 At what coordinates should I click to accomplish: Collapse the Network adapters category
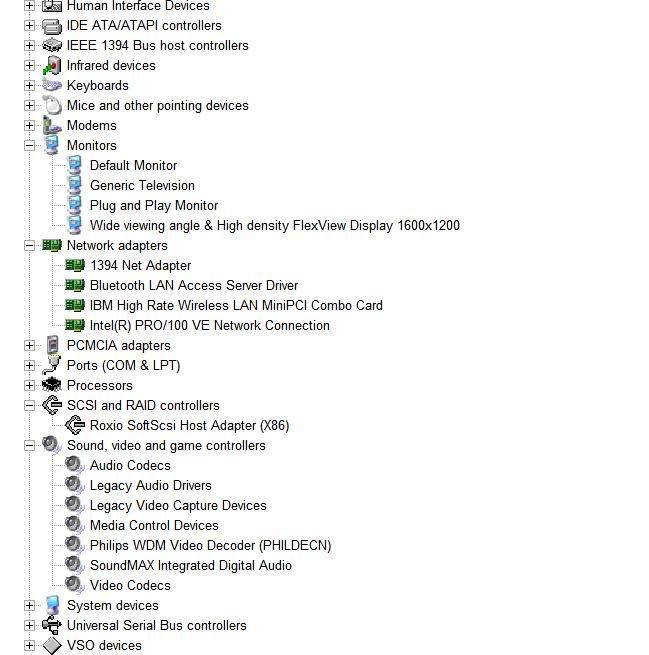coord(30,245)
